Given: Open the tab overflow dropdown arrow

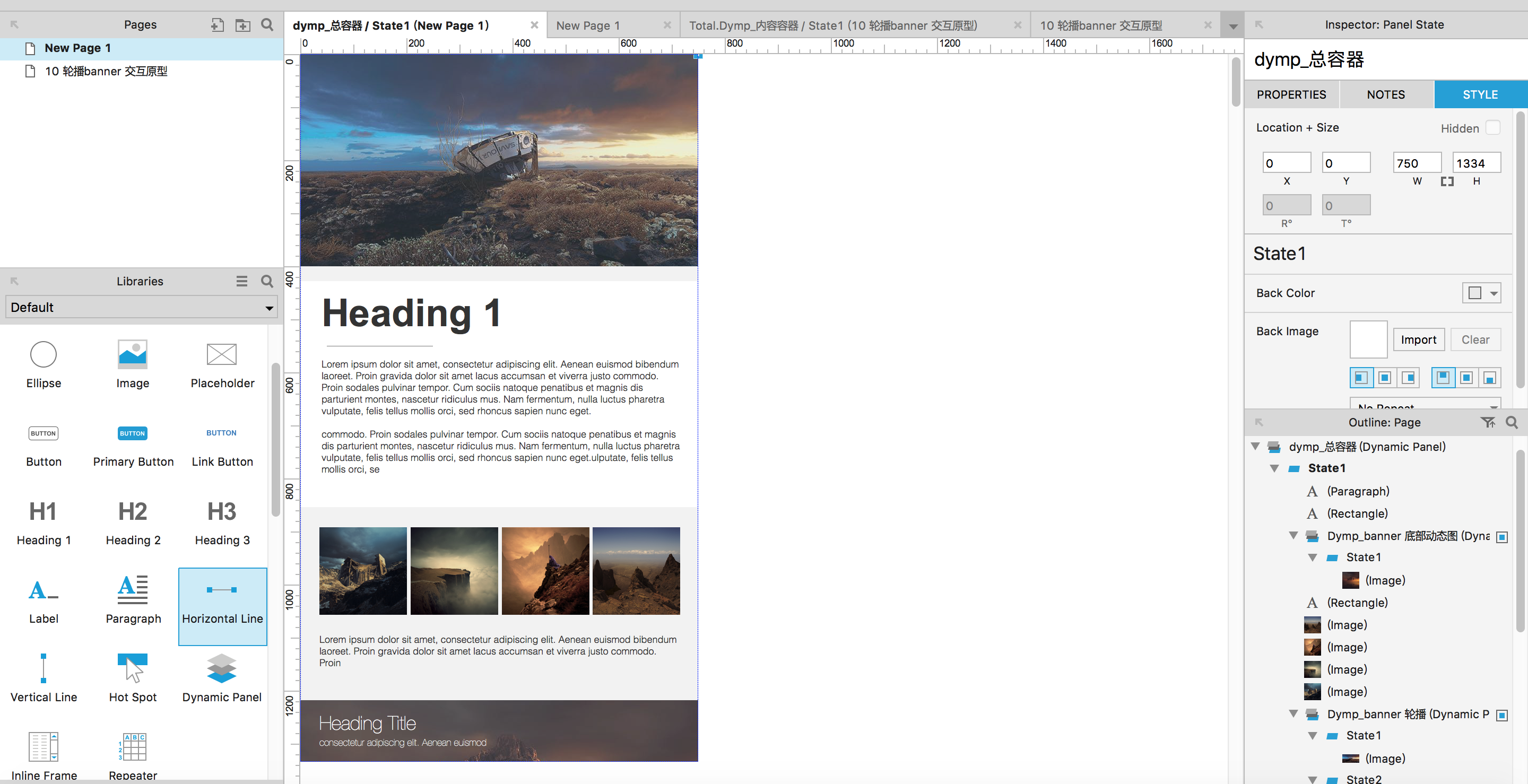Looking at the screenshot, I should point(1232,26).
